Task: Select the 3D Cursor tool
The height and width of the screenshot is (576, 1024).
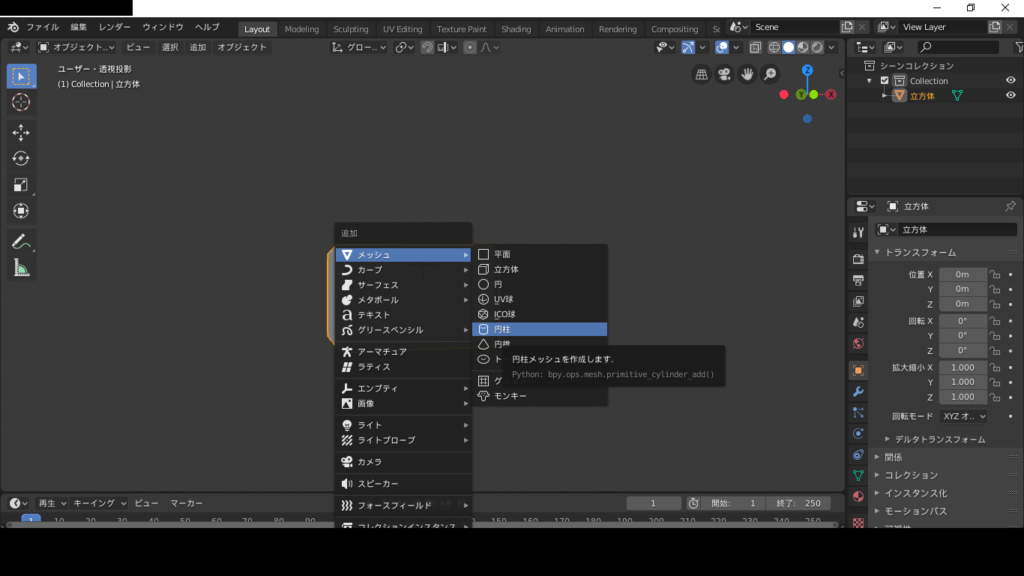Action: (x=21, y=102)
